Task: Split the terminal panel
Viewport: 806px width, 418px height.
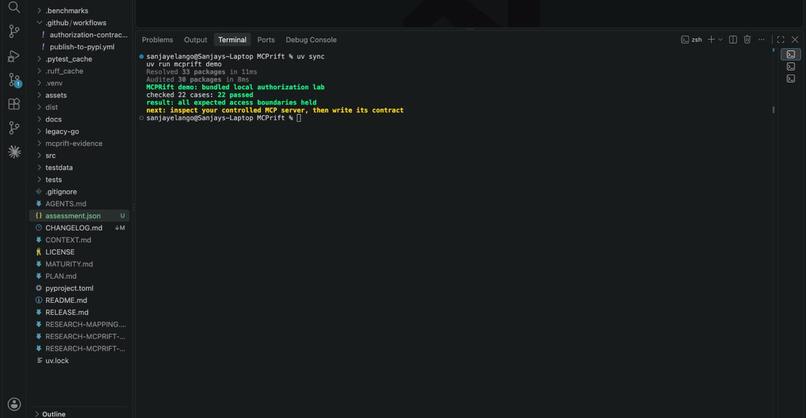Action: [733, 40]
